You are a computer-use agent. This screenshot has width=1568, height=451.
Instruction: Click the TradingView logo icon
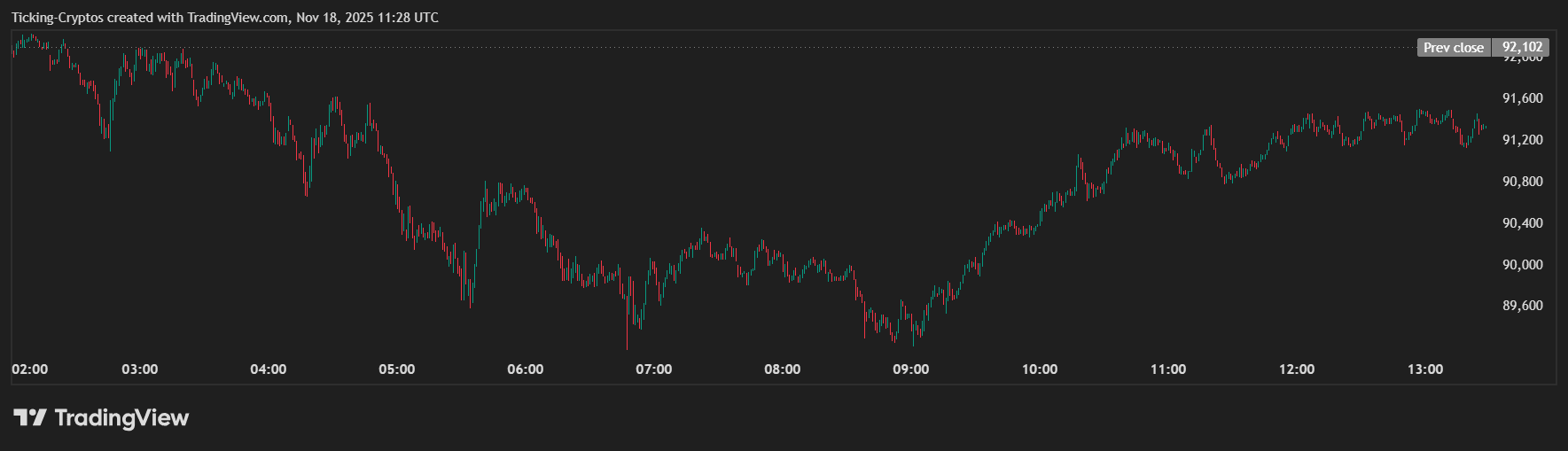[x=30, y=417]
